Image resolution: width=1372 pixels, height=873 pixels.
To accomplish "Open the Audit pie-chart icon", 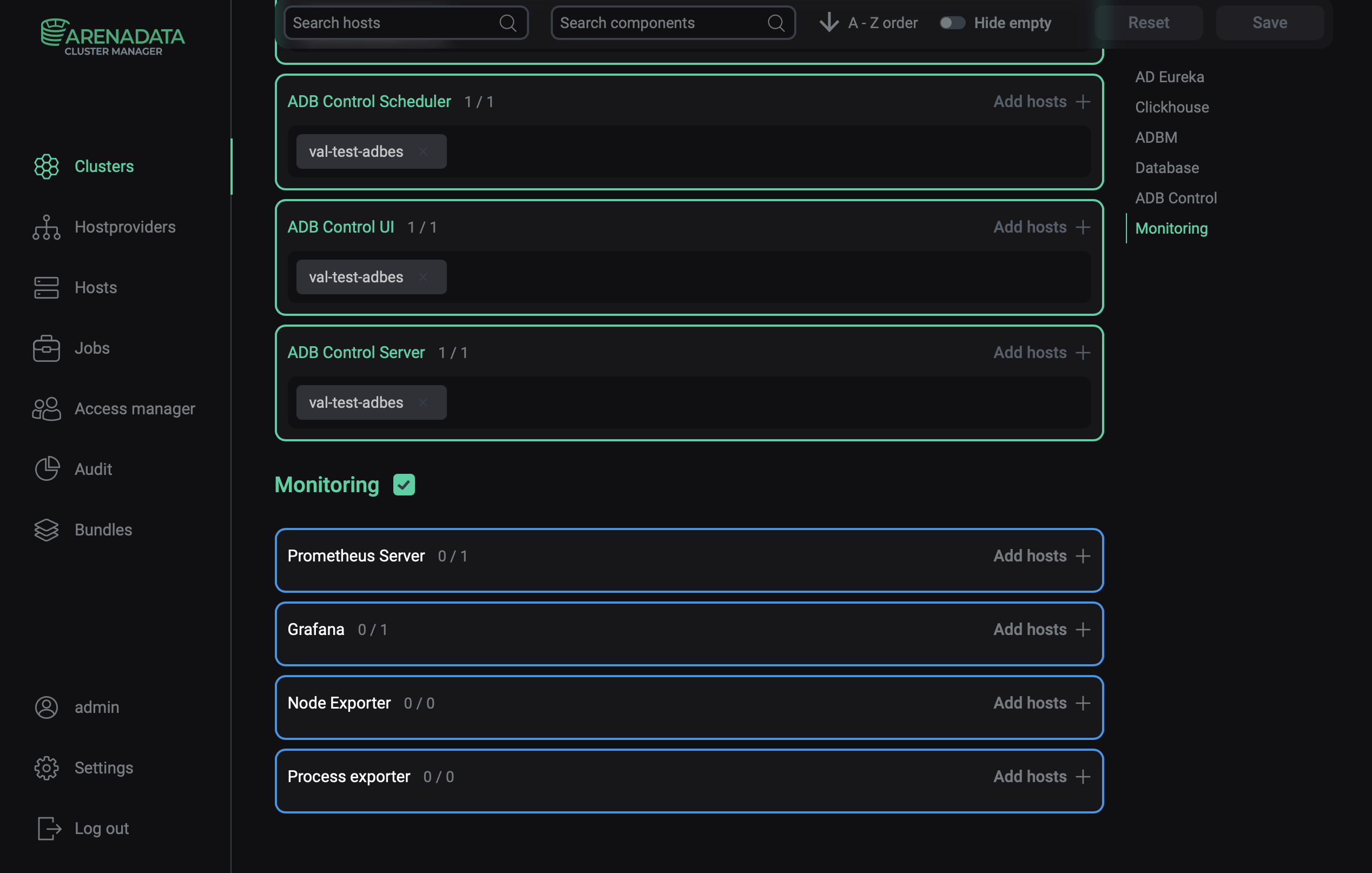I will pyautogui.click(x=46, y=468).
